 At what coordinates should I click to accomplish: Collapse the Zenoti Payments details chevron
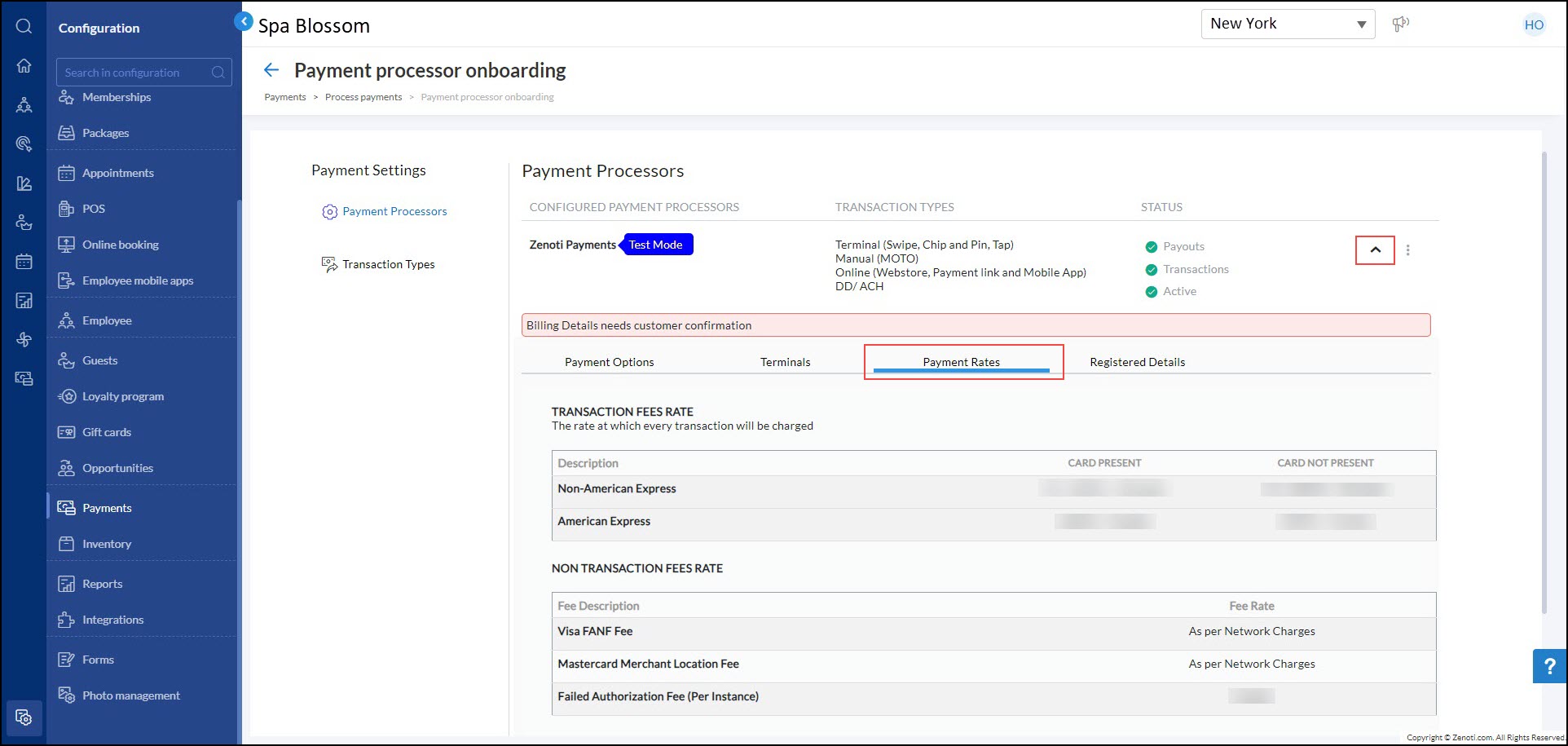pos(1375,250)
